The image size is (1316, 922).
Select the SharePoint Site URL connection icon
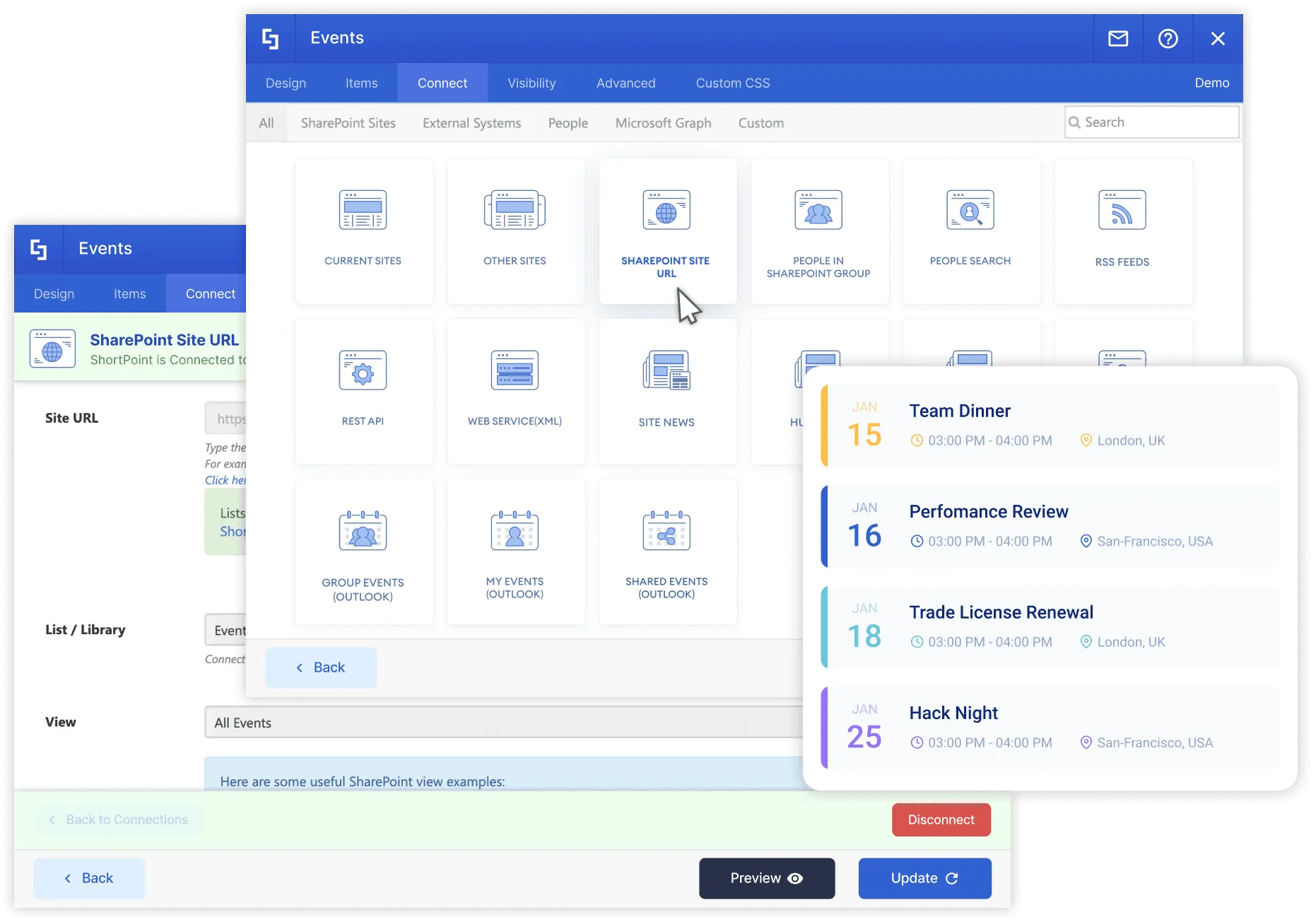pyautogui.click(x=666, y=210)
